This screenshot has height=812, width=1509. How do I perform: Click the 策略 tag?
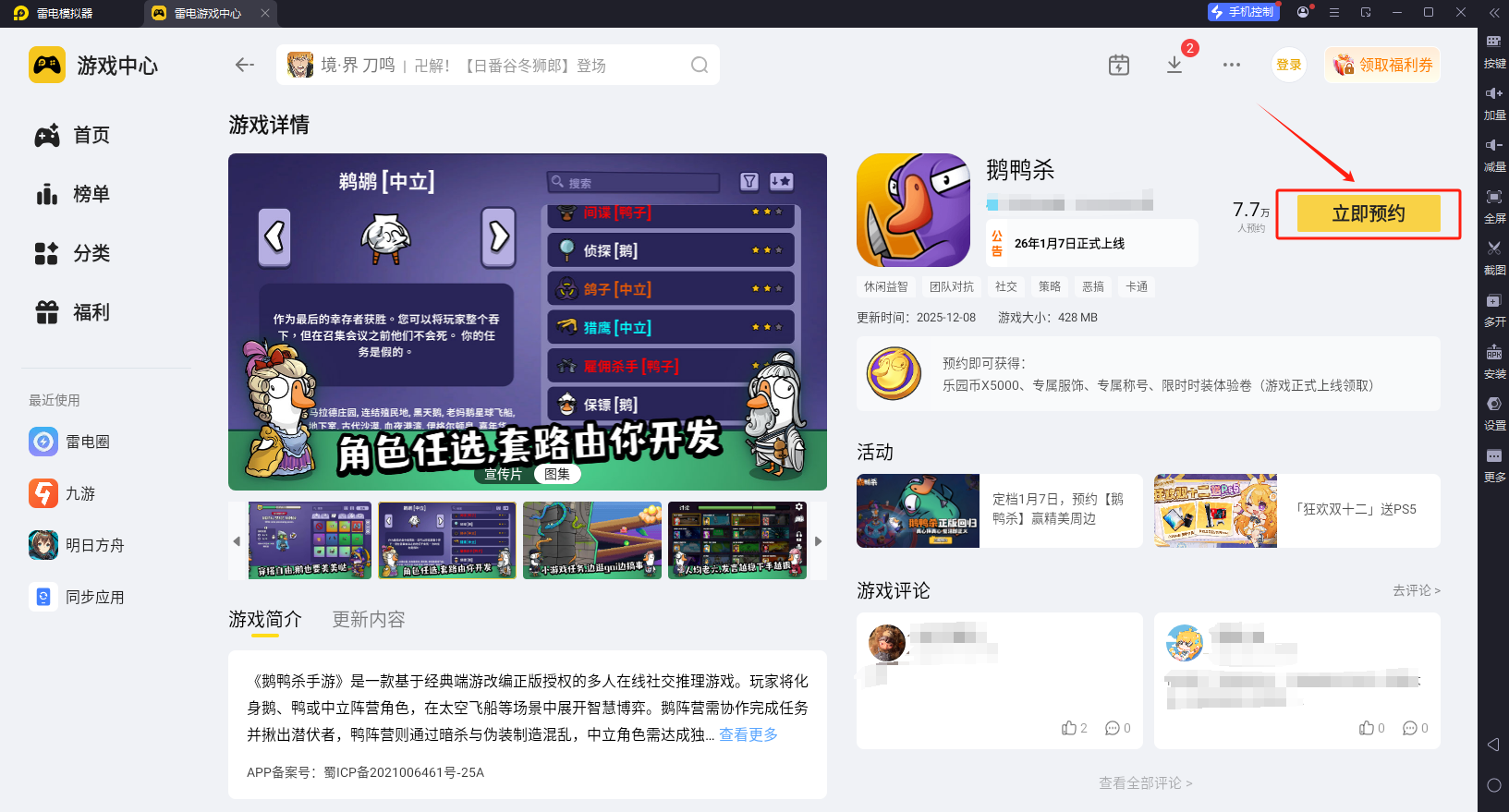point(1050,287)
